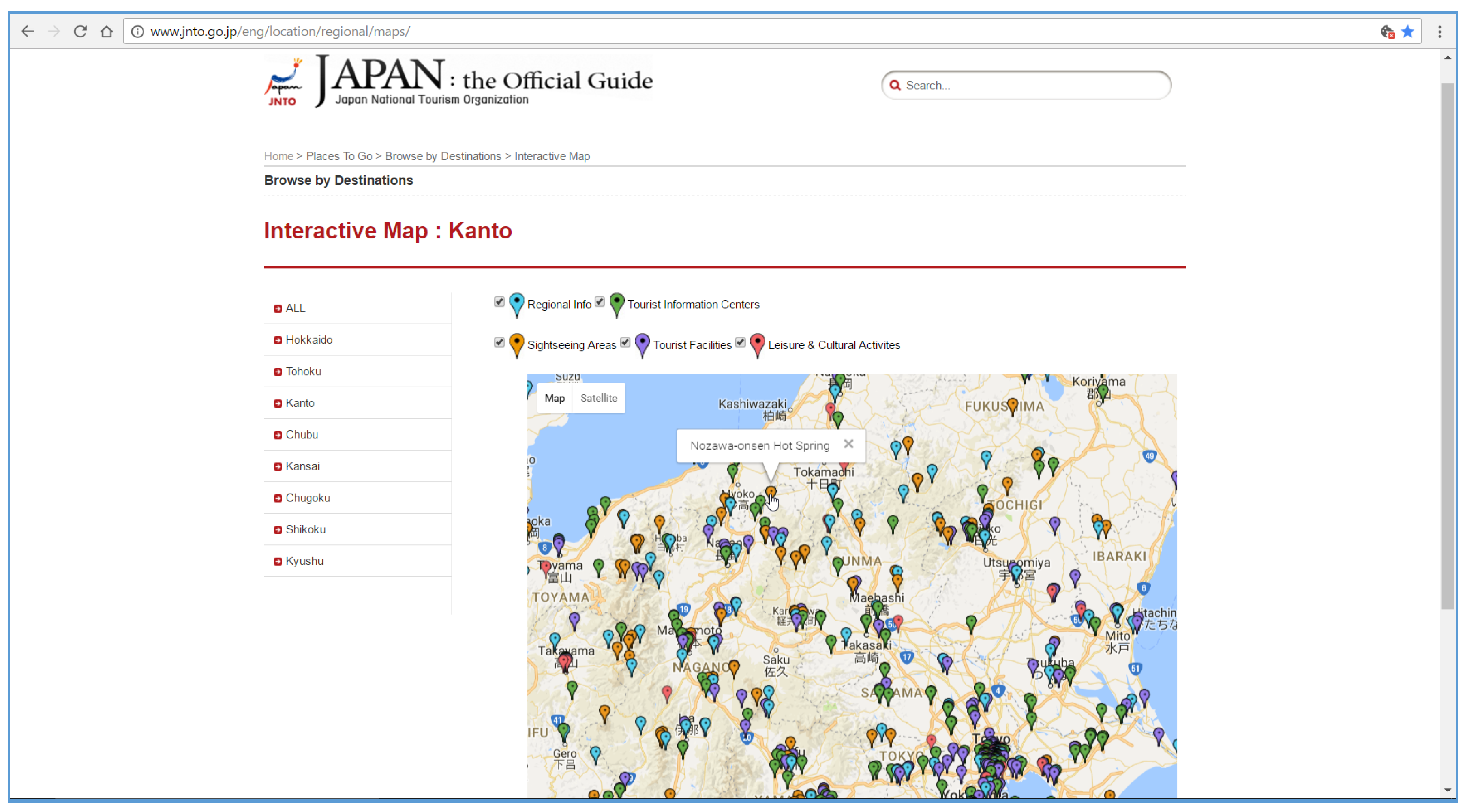Select Kansai in the region list
Screen dimensions: 1467x812
click(x=302, y=466)
